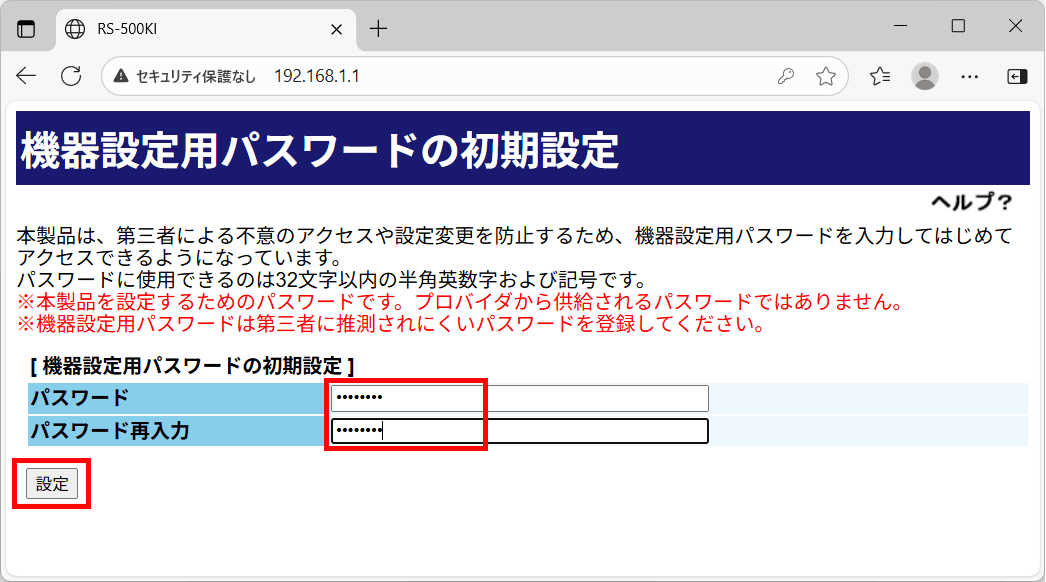Click the back navigation arrow
The height and width of the screenshot is (582, 1046).
26,75
